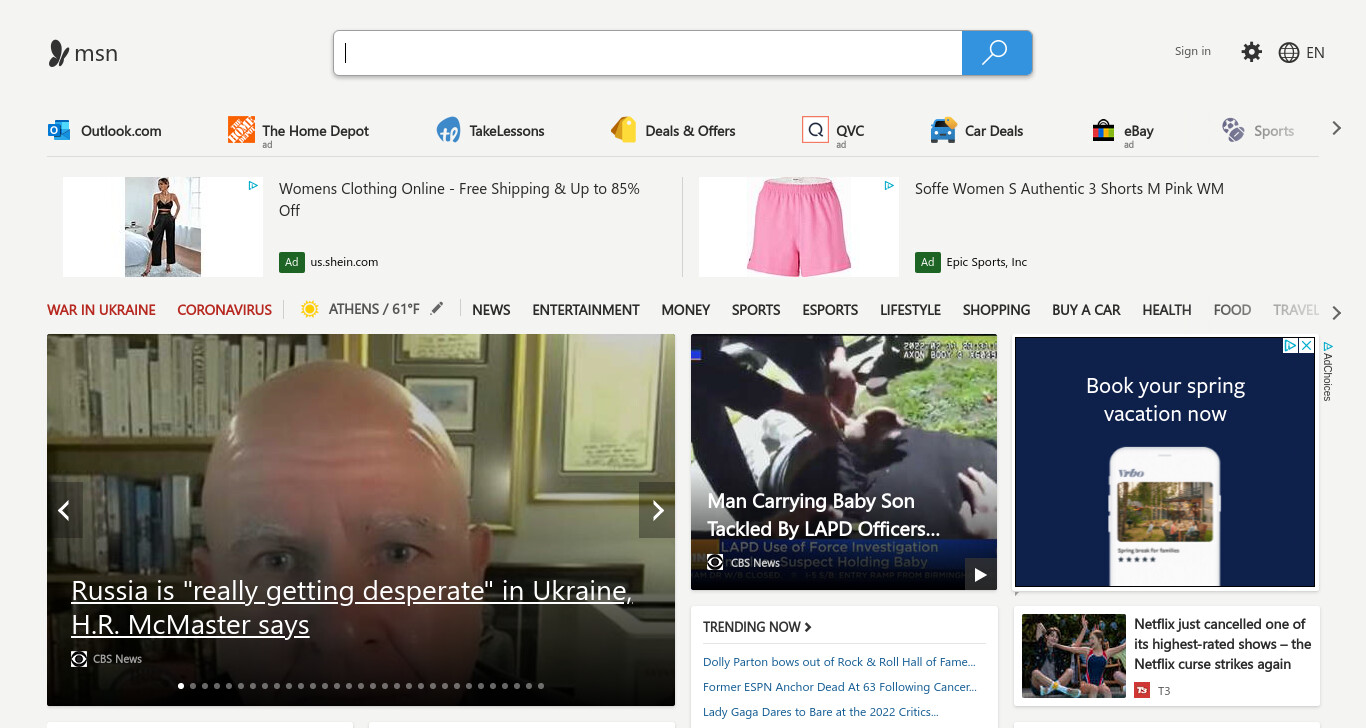Click AdChoices icon on Soffe shorts ad
The image size is (1366, 728).
[889, 186]
